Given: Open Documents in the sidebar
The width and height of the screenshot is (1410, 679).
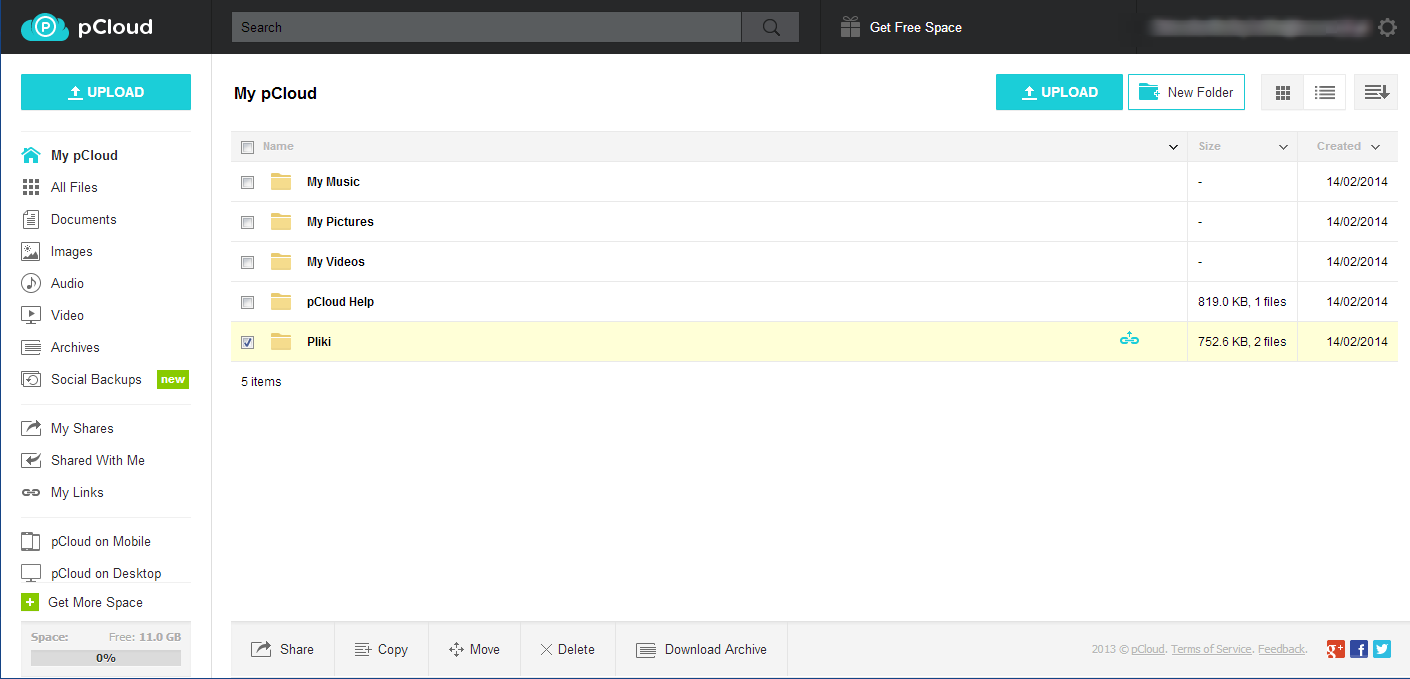Looking at the screenshot, I should (83, 220).
